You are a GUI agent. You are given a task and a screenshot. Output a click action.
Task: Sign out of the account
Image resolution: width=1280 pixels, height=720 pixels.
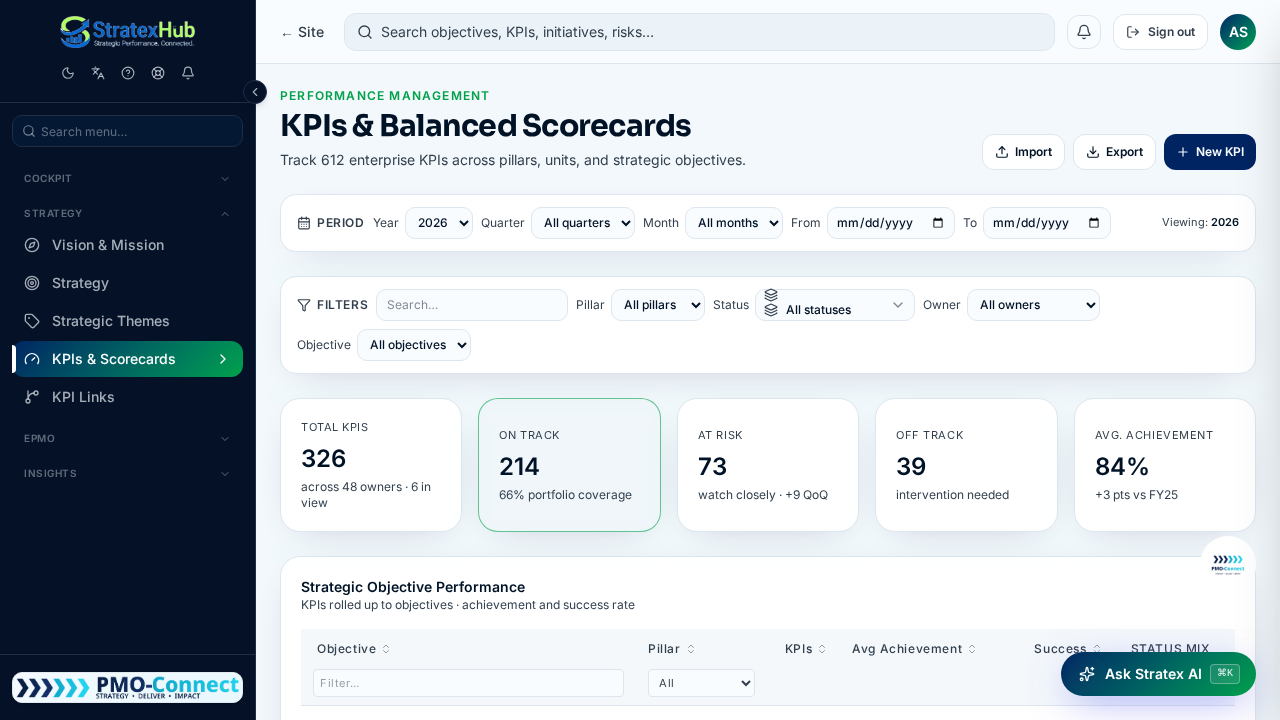coord(1160,32)
